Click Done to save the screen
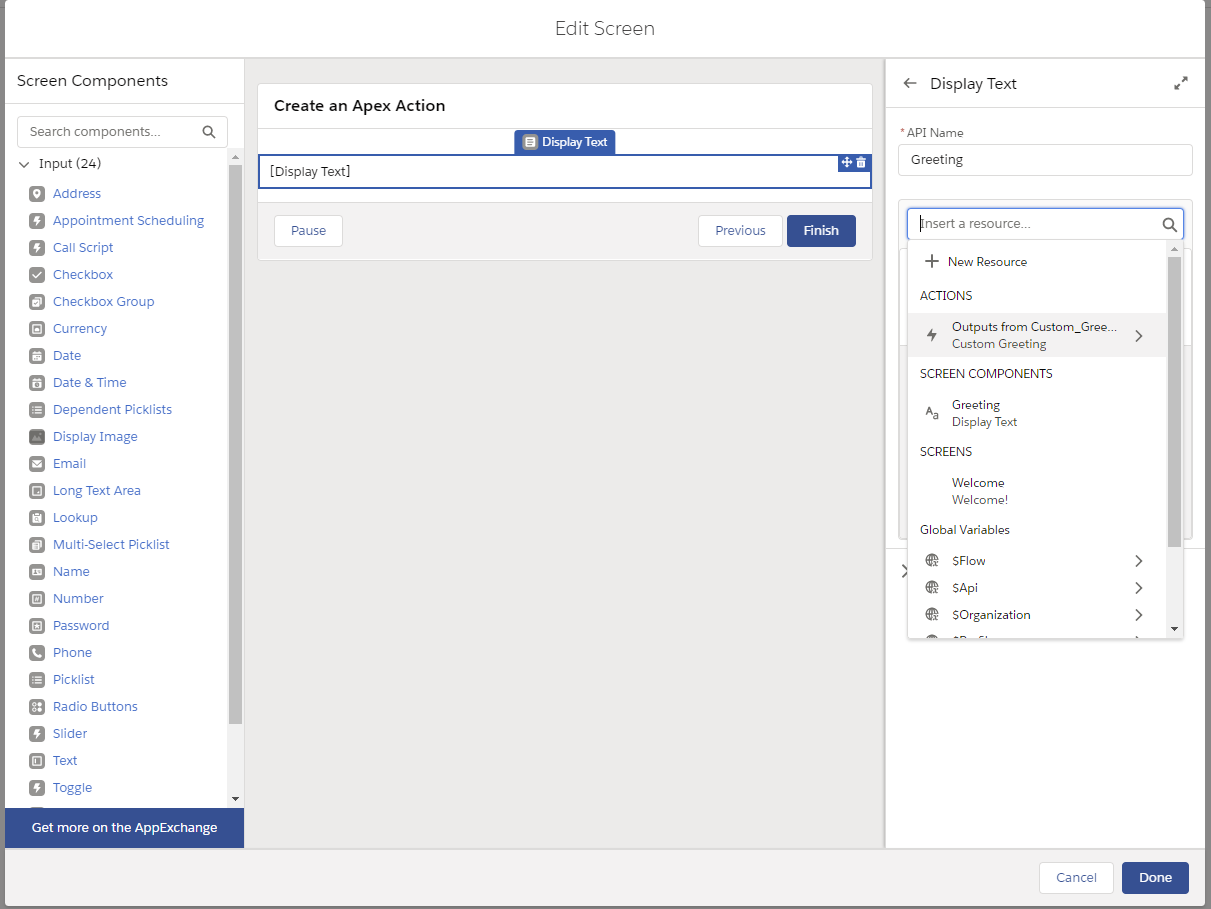The width and height of the screenshot is (1211, 909). pyautogui.click(x=1154, y=877)
